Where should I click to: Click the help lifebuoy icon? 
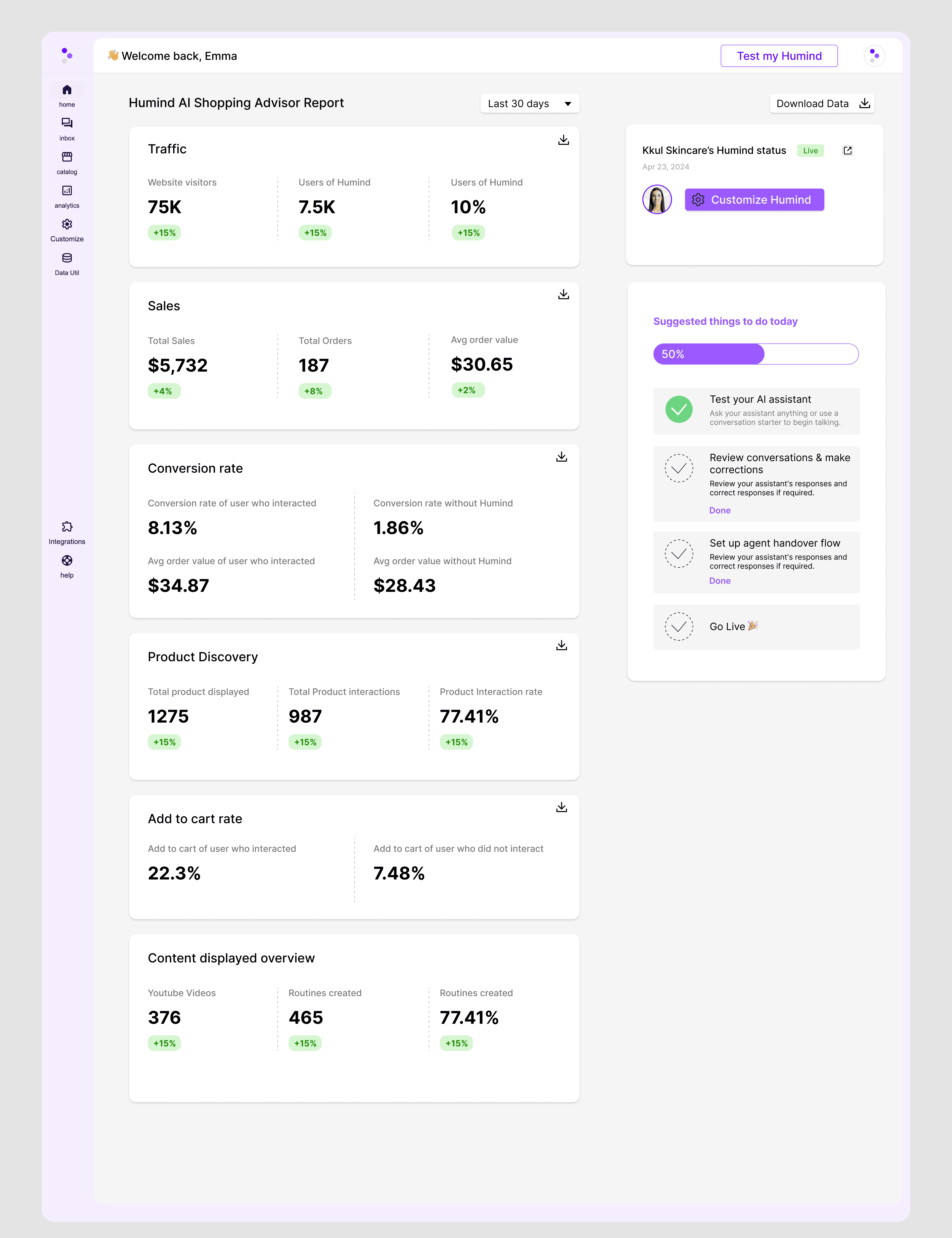[x=67, y=561]
